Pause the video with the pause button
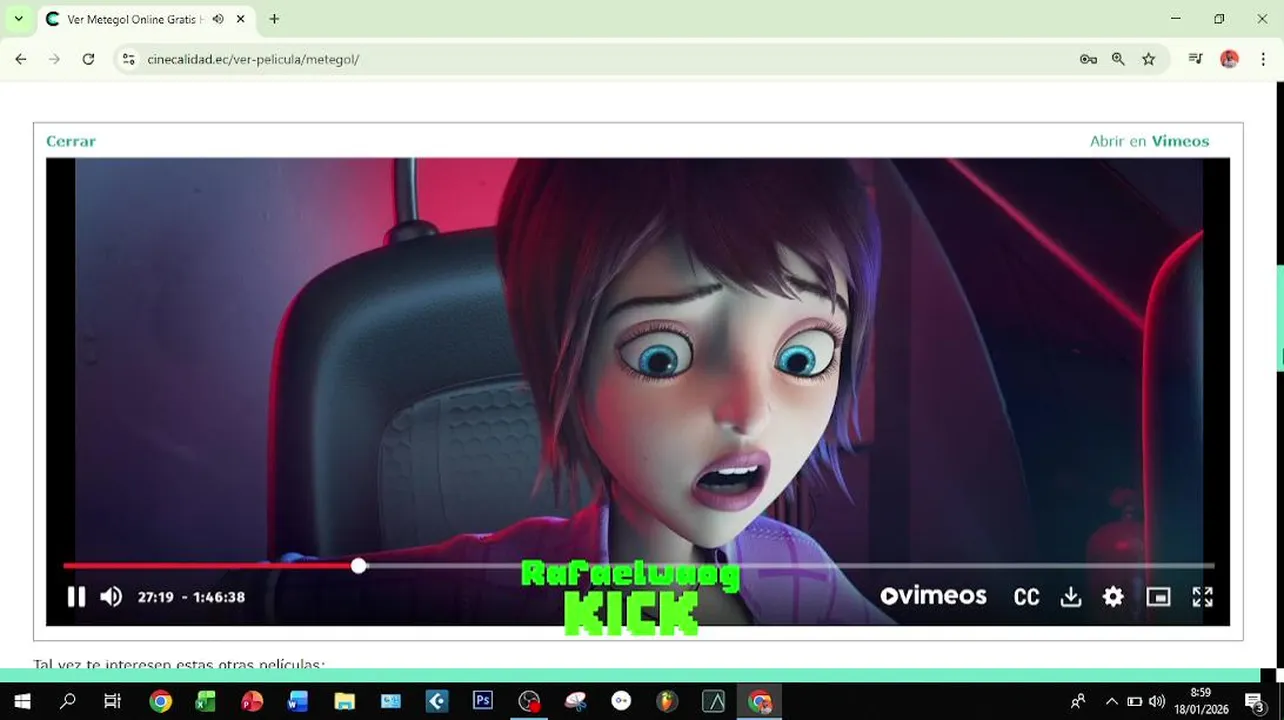The width and height of the screenshot is (1284, 720). coord(76,597)
